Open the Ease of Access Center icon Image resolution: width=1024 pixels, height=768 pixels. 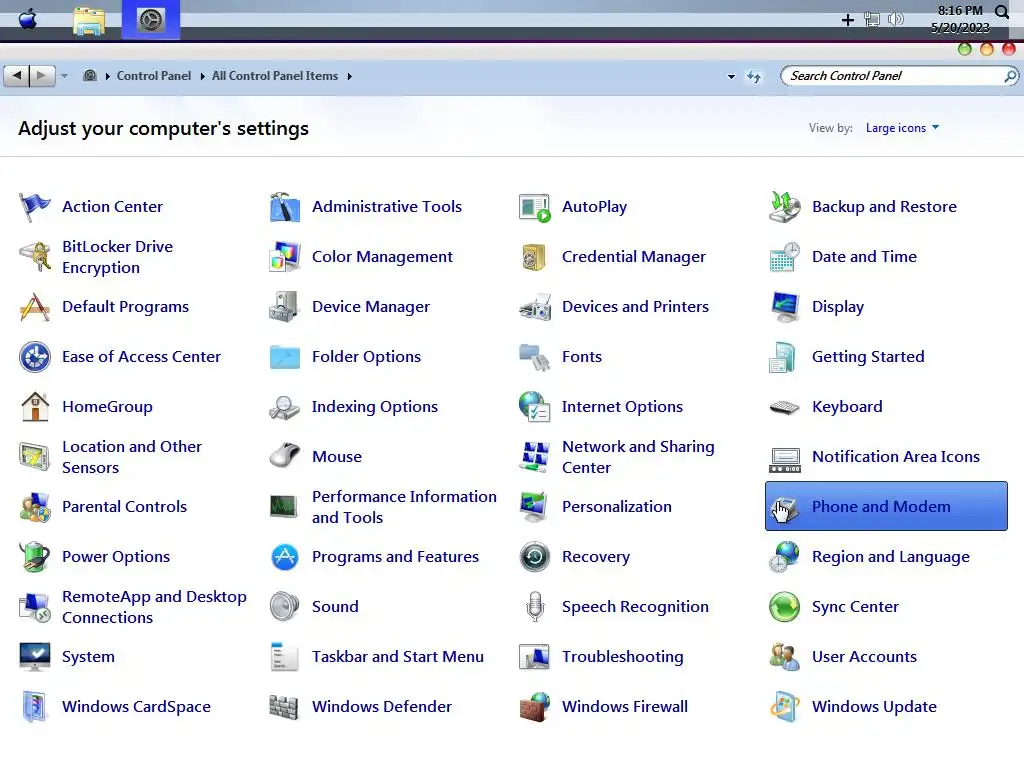(35, 357)
